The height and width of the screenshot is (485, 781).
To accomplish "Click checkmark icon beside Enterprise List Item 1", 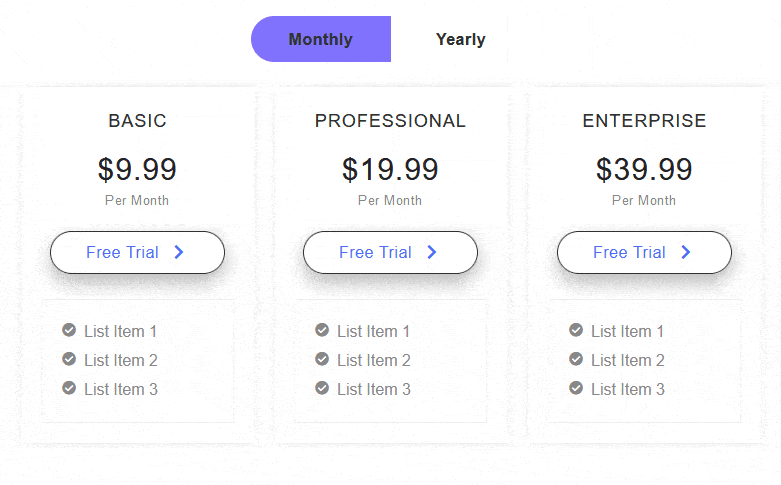I will coord(576,330).
